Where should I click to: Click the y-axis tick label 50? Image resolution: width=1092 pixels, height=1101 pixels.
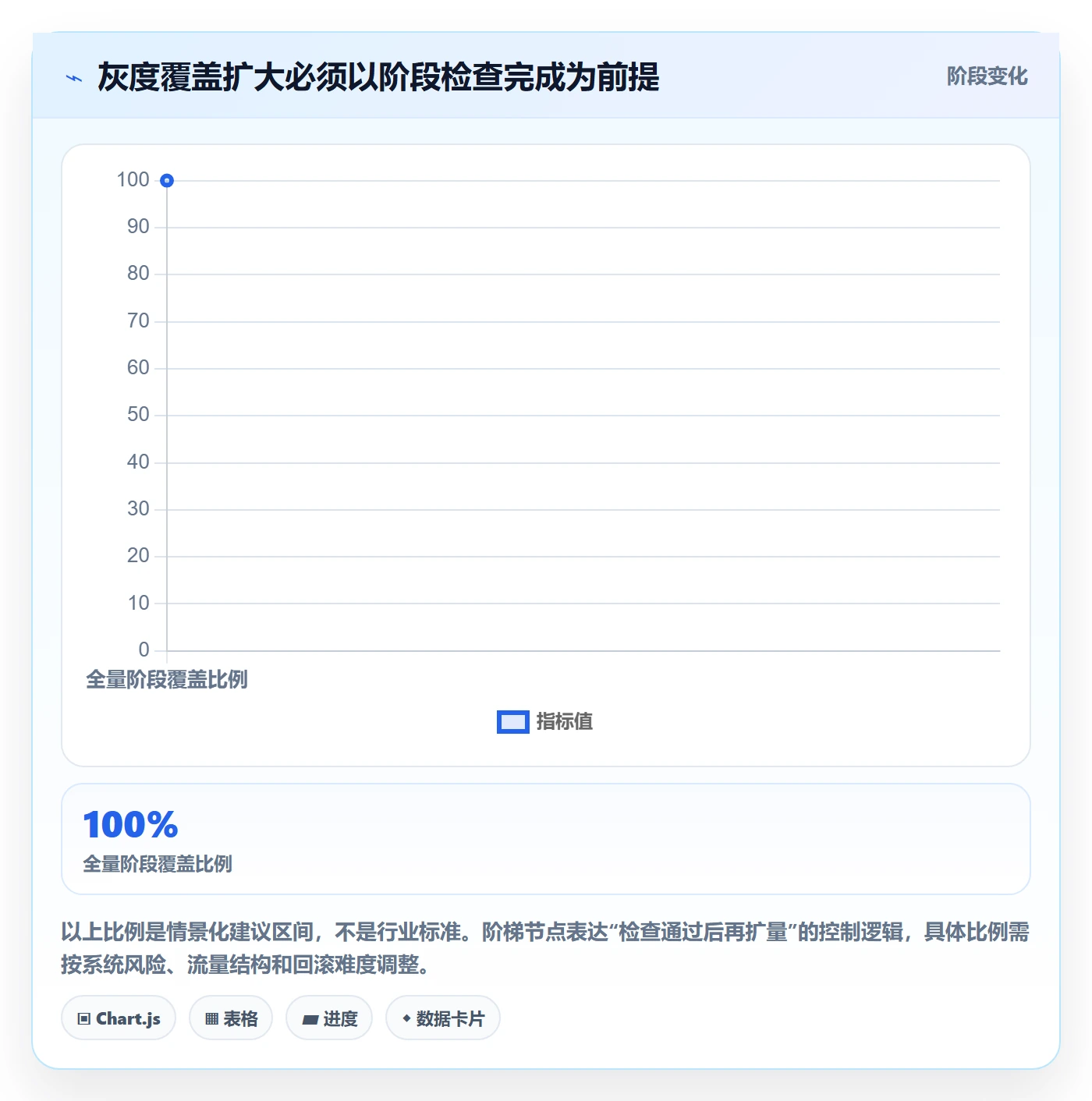click(x=138, y=415)
